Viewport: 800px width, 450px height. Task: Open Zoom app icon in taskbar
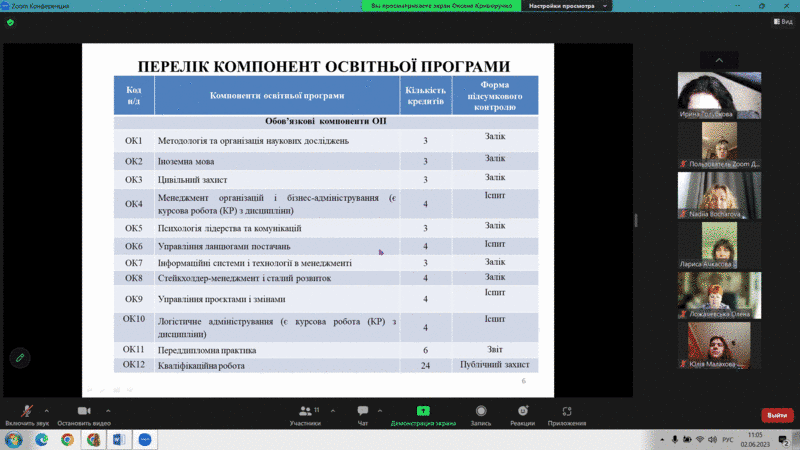145,439
